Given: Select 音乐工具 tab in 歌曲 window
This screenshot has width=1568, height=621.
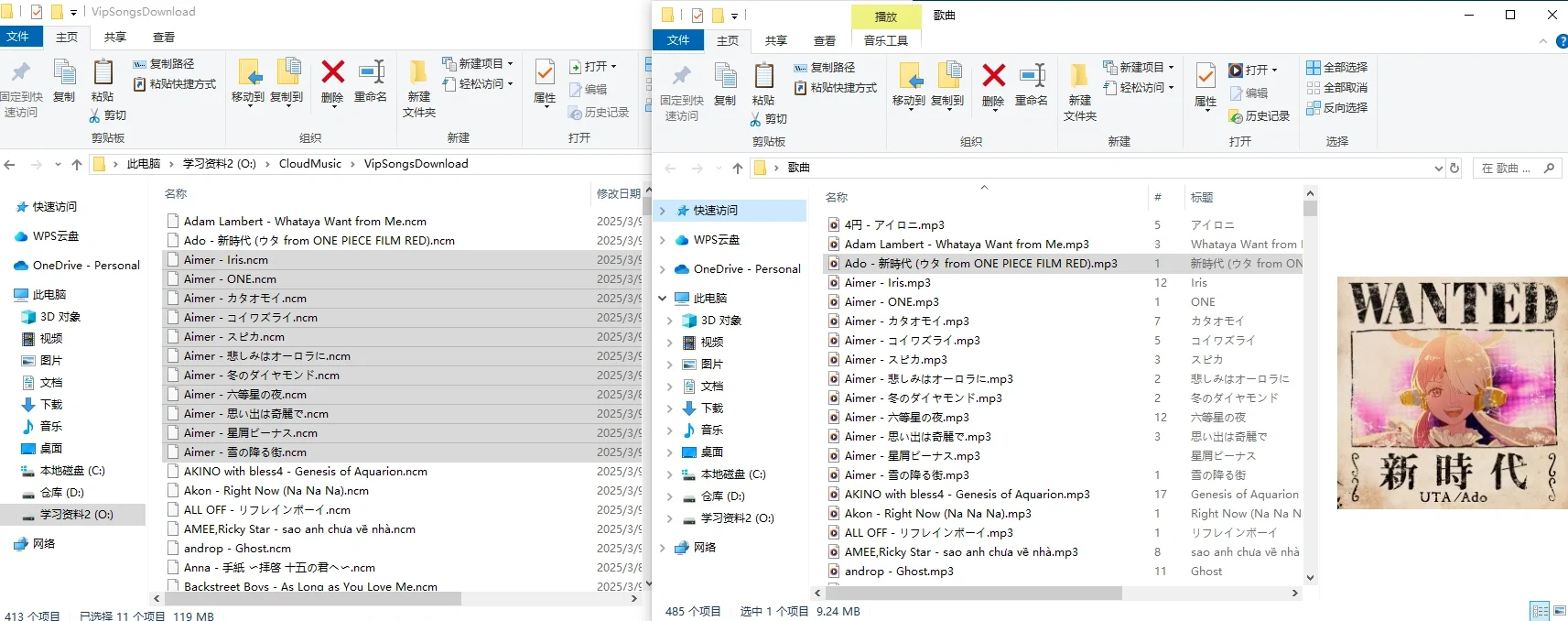Looking at the screenshot, I should coord(886,40).
